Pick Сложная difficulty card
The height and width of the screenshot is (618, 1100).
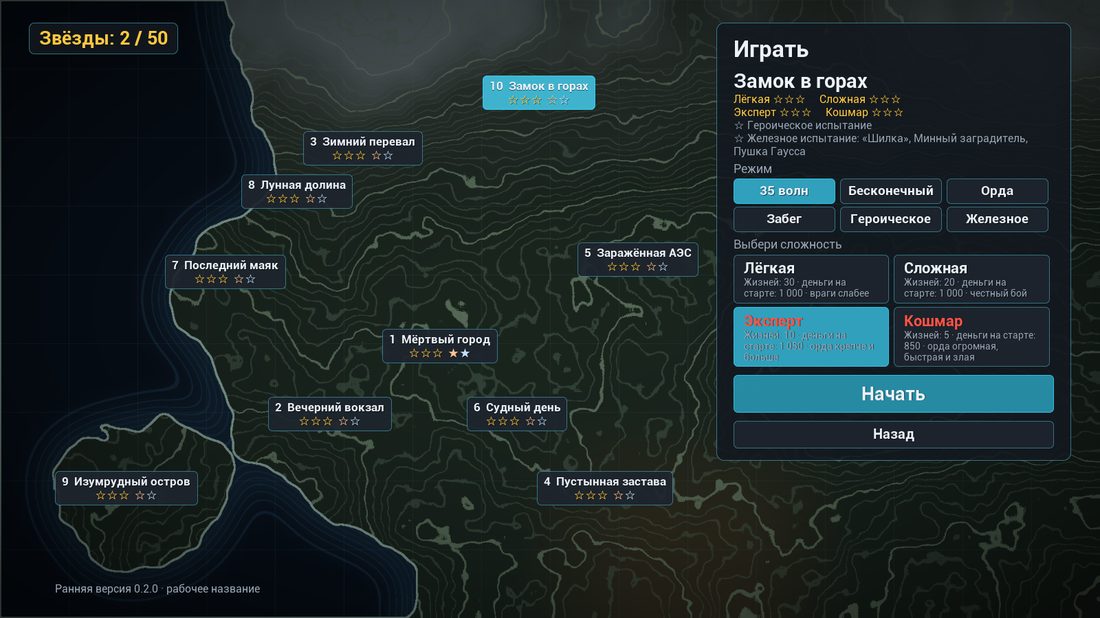pyautogui.click(x=972, y=279)
